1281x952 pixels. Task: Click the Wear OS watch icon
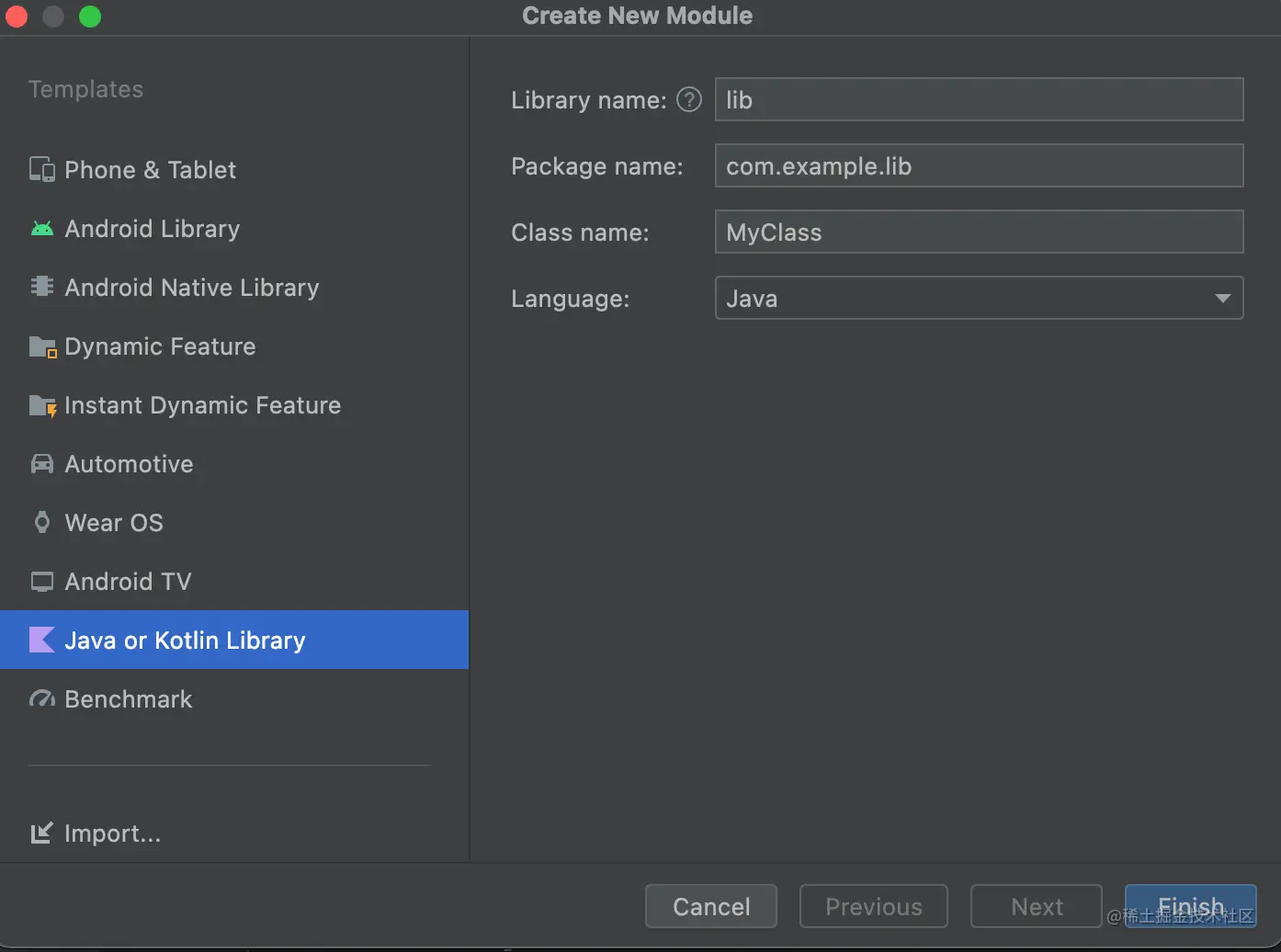(x=42, y=523)
